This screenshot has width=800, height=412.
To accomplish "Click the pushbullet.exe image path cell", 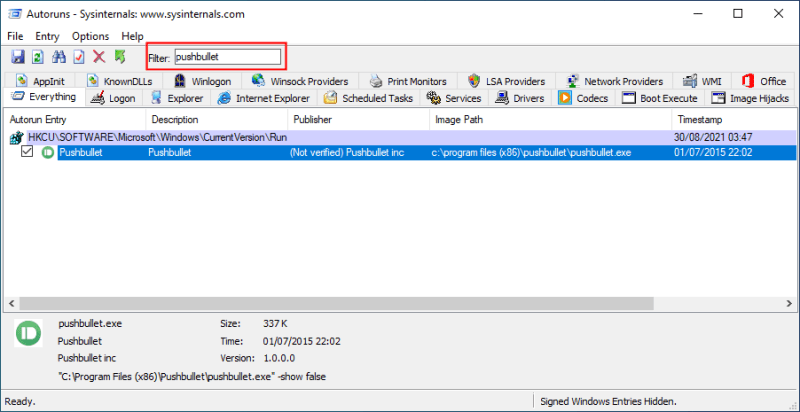I will click(x=531, y=152).
